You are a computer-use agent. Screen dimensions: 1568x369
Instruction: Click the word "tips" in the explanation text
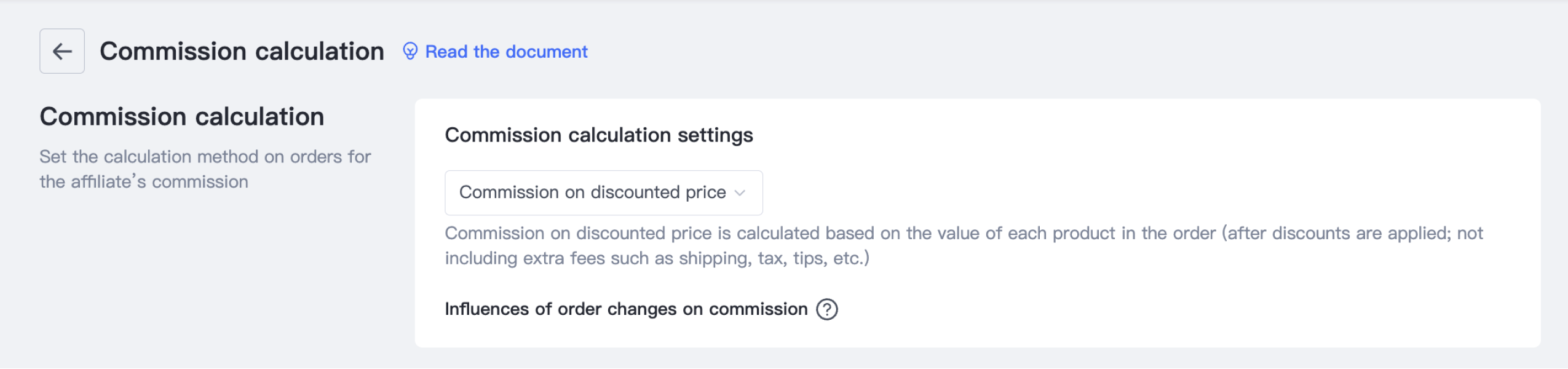pos(809,258)
